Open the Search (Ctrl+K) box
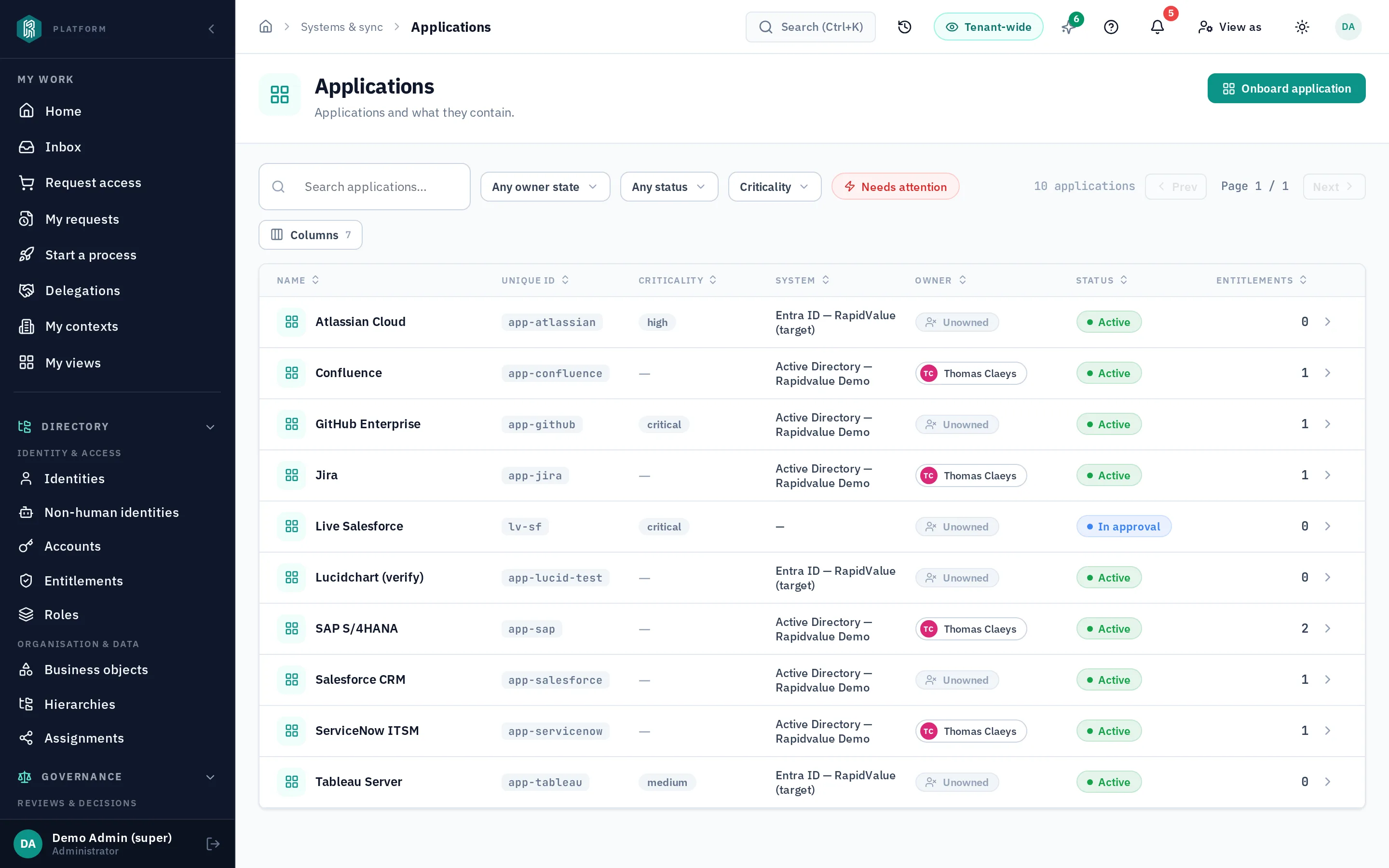Screen dimensions: 1389x868 tap(810, 27)
